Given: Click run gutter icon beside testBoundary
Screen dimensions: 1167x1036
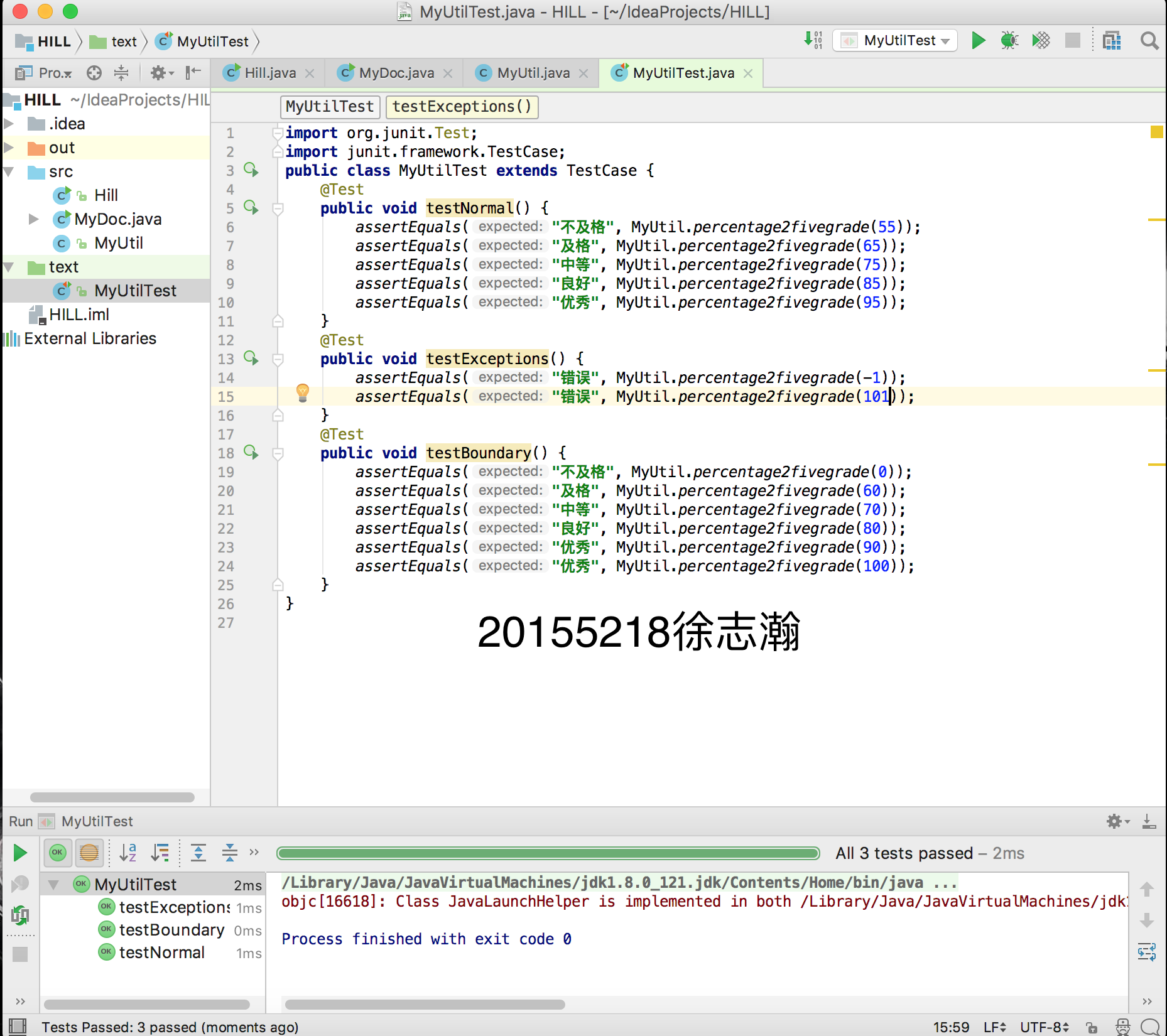Looking at the screenshot, I should 251,452.
